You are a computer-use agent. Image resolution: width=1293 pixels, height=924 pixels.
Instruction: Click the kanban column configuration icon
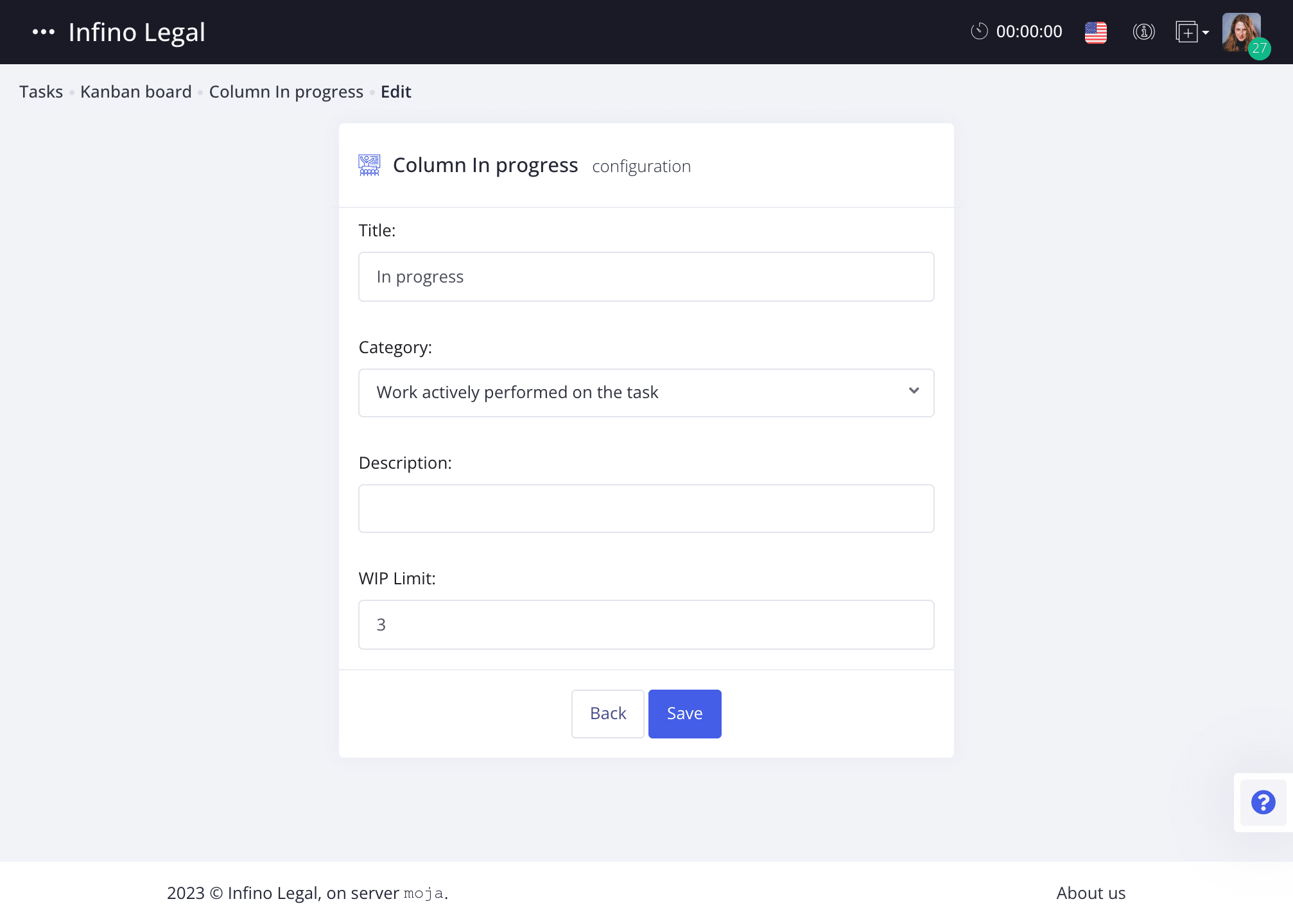click(369, 165)
